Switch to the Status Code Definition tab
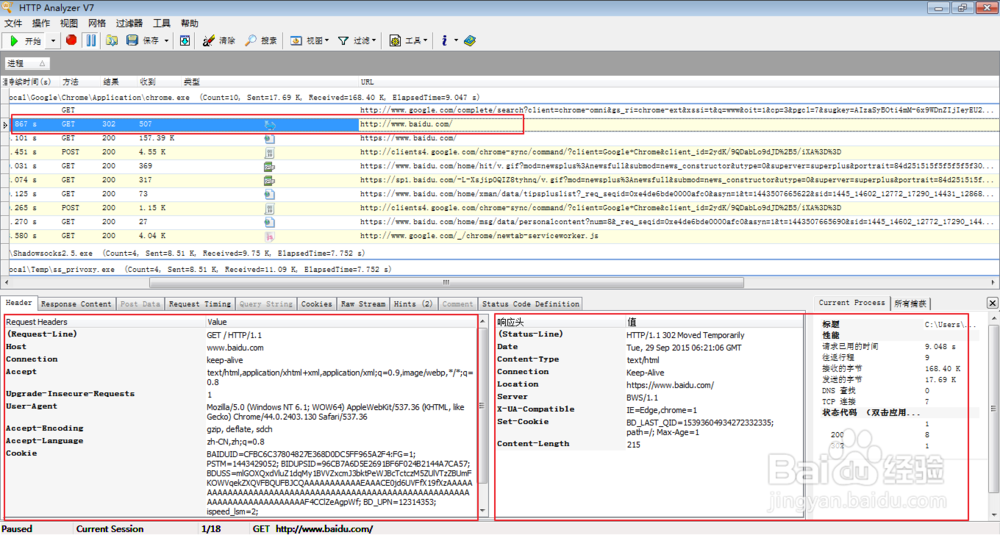The width and height of the screenshot is (1000, 535). point(531,304)
